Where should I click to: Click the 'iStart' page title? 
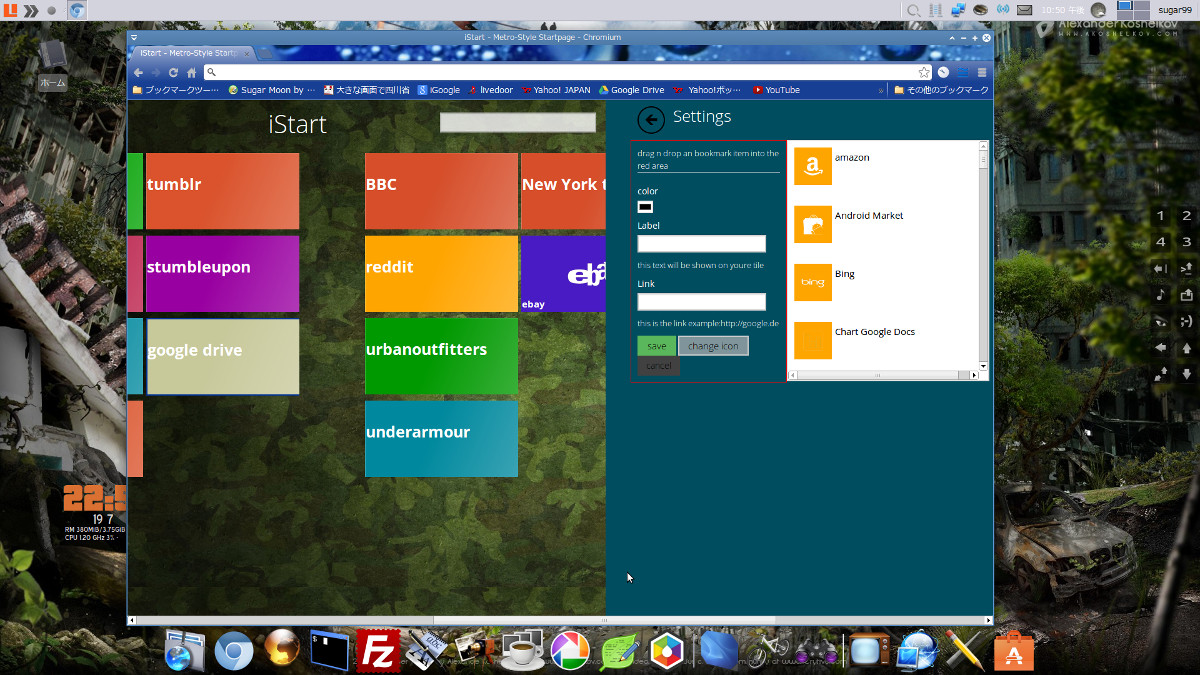[297, 125]
